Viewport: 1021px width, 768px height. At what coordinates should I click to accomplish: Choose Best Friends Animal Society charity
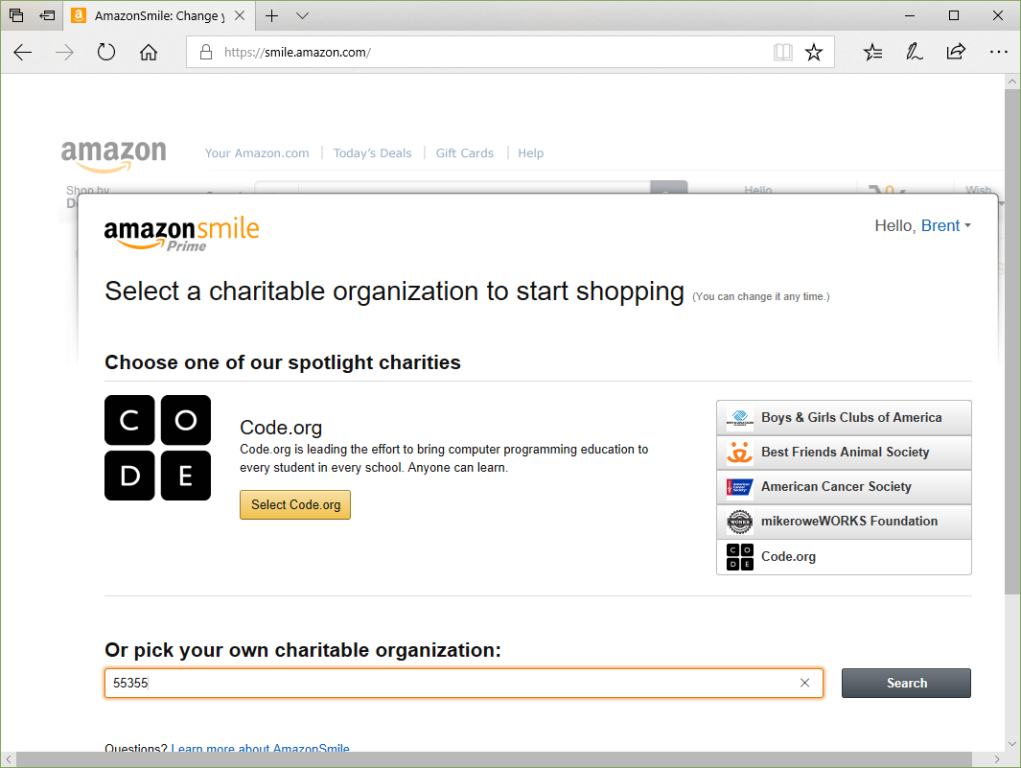pyautogui.click(x=843, y=452)
